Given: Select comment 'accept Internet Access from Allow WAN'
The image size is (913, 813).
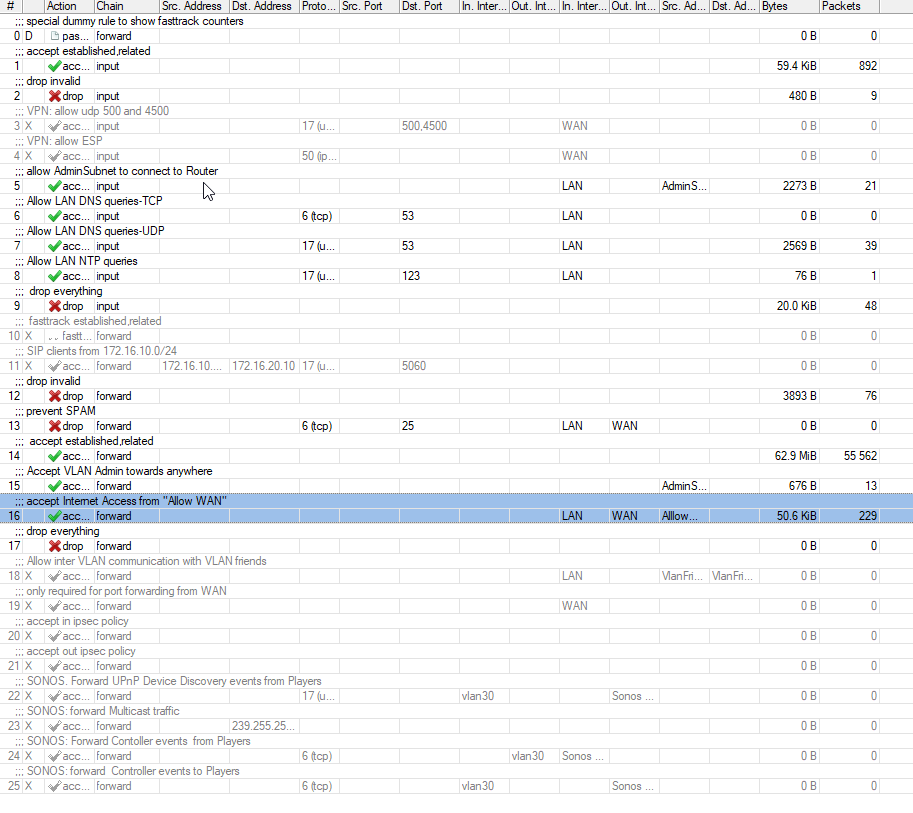Looking at the screenshot, I should (126, 501).
